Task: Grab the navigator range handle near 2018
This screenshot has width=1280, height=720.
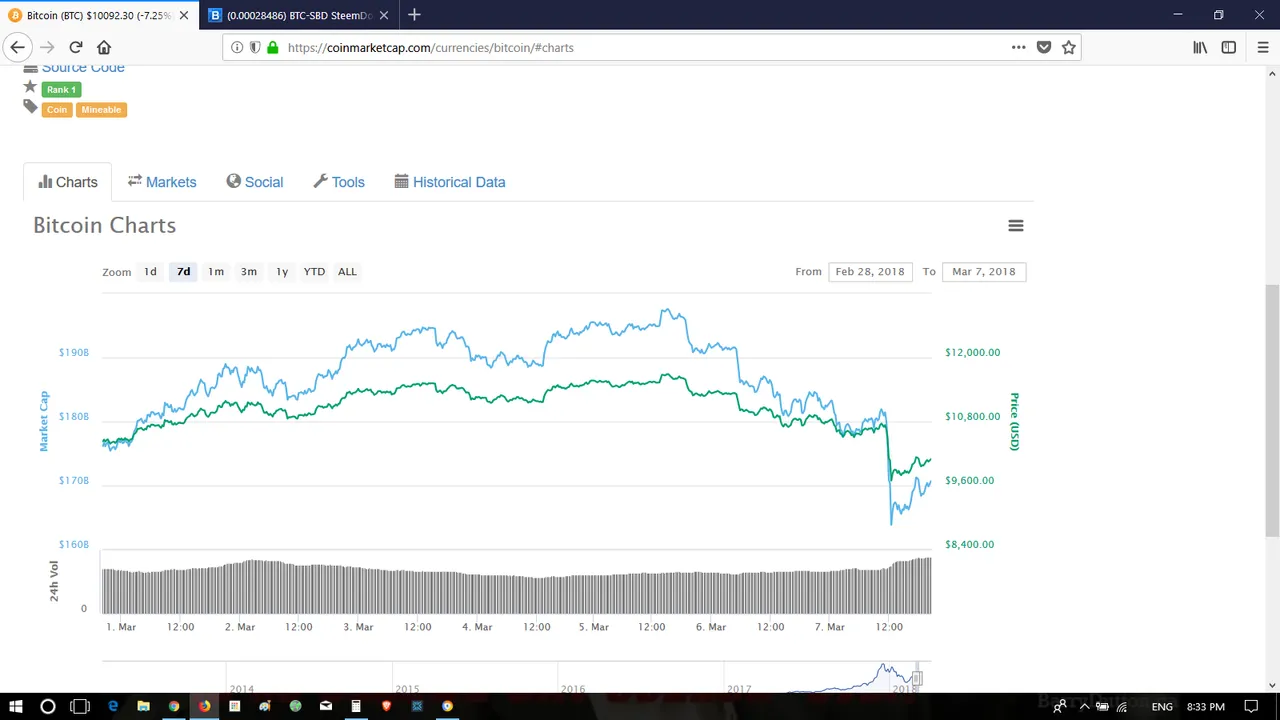Action: click(917, 679)
